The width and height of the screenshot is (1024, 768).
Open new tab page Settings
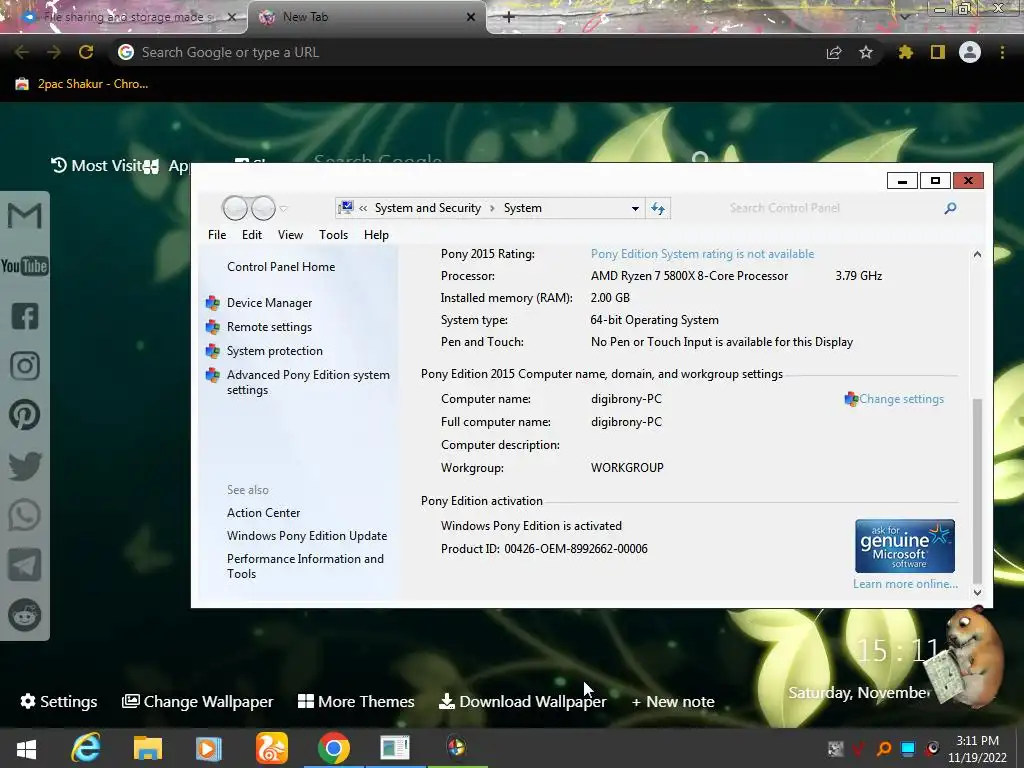click(59, 701)
